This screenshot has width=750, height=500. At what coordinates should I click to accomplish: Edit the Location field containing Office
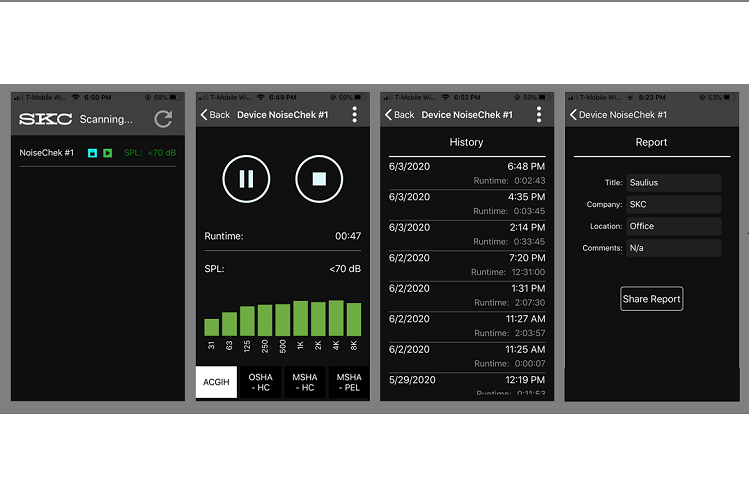coord(673,226)
